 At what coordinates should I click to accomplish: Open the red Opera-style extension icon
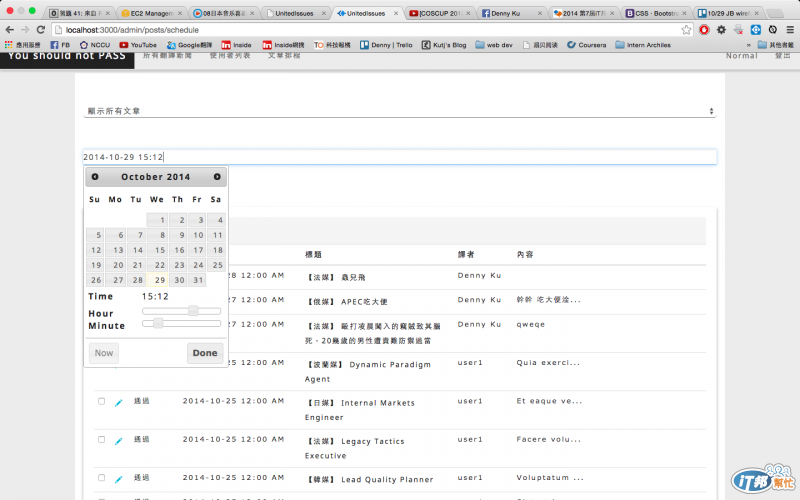coord(704,30)
